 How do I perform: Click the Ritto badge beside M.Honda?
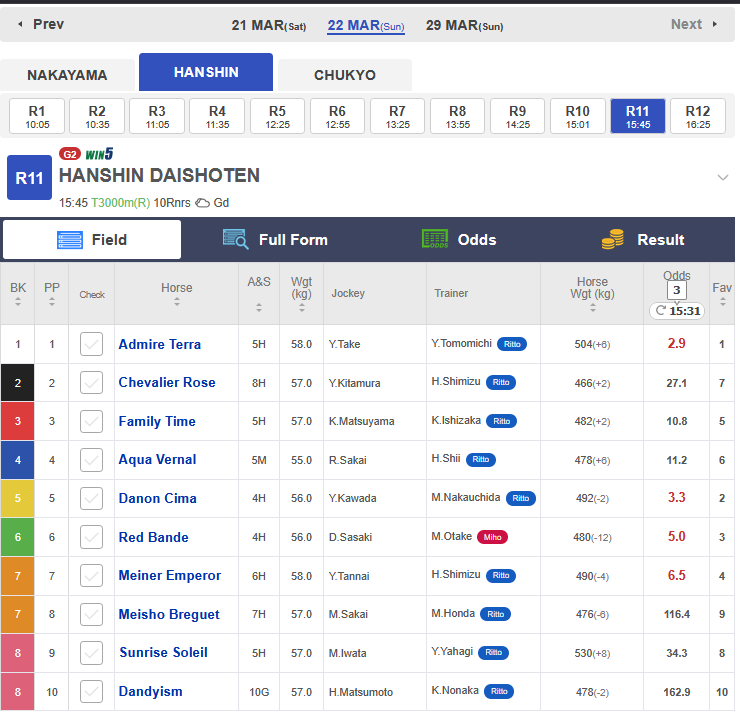(x=495, y=614)
